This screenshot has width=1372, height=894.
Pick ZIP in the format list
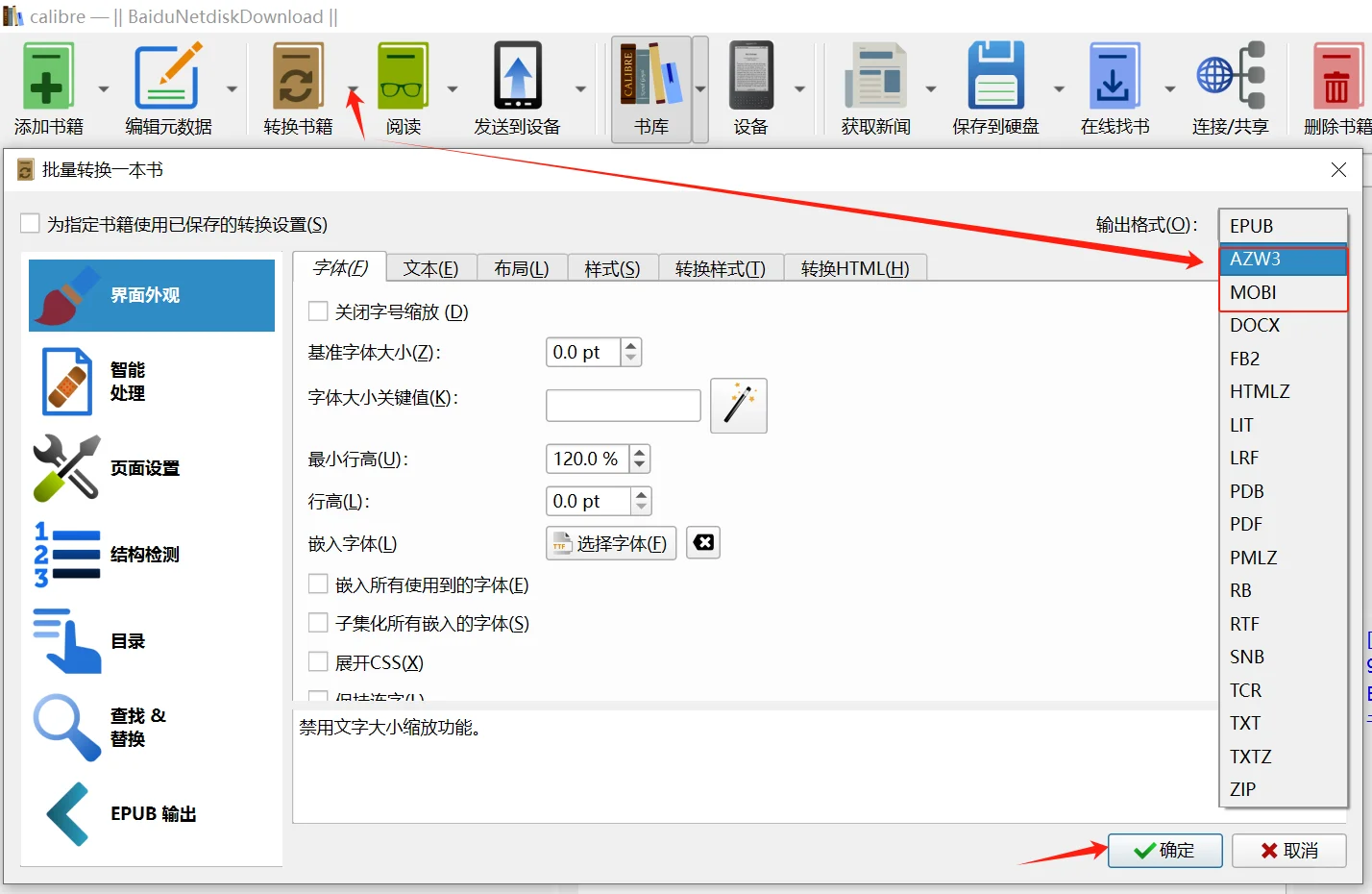[x=1284, y=789]
